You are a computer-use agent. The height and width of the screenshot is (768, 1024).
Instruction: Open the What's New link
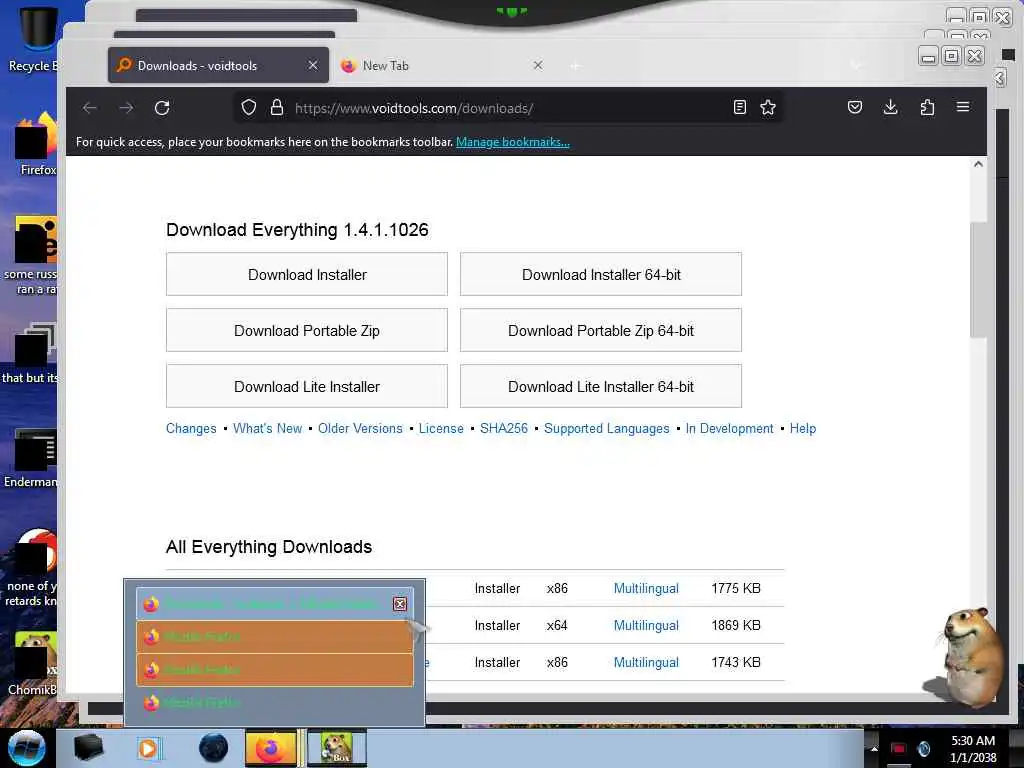pyautogui.click(x=267, y=428)
